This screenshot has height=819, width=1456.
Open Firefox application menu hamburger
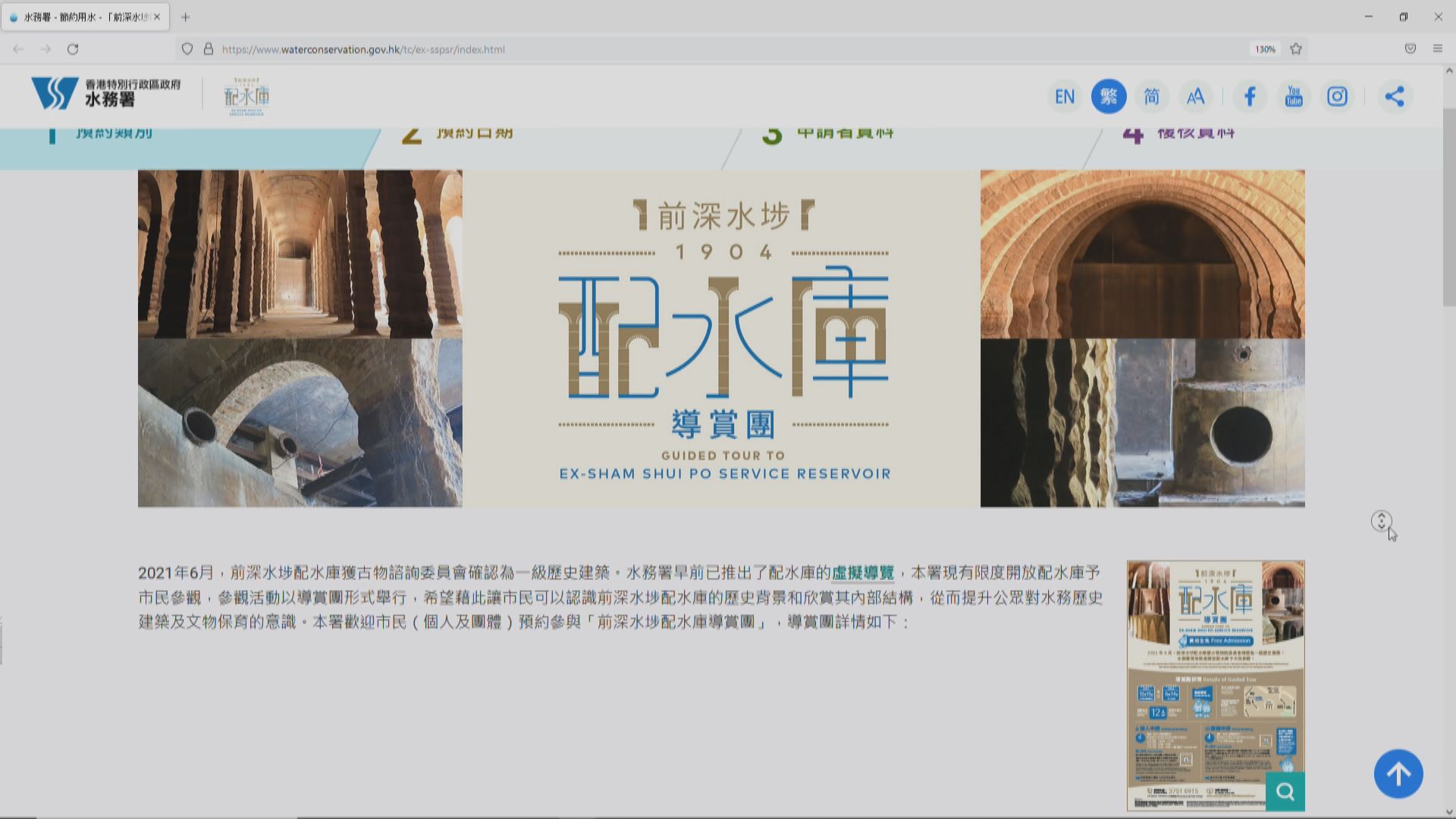coord(1437,49)
